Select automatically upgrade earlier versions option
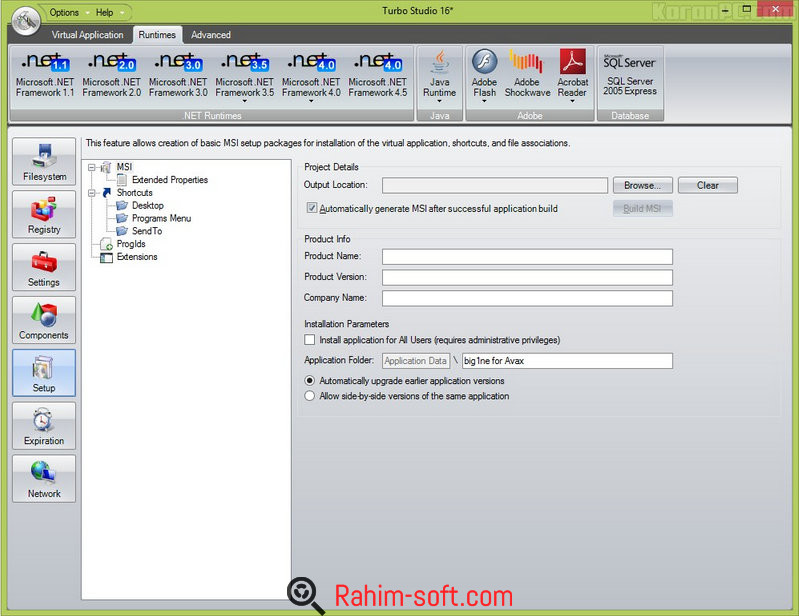This screenshot has width=799, height=616. pyautogui.click(x=309, y=381)
